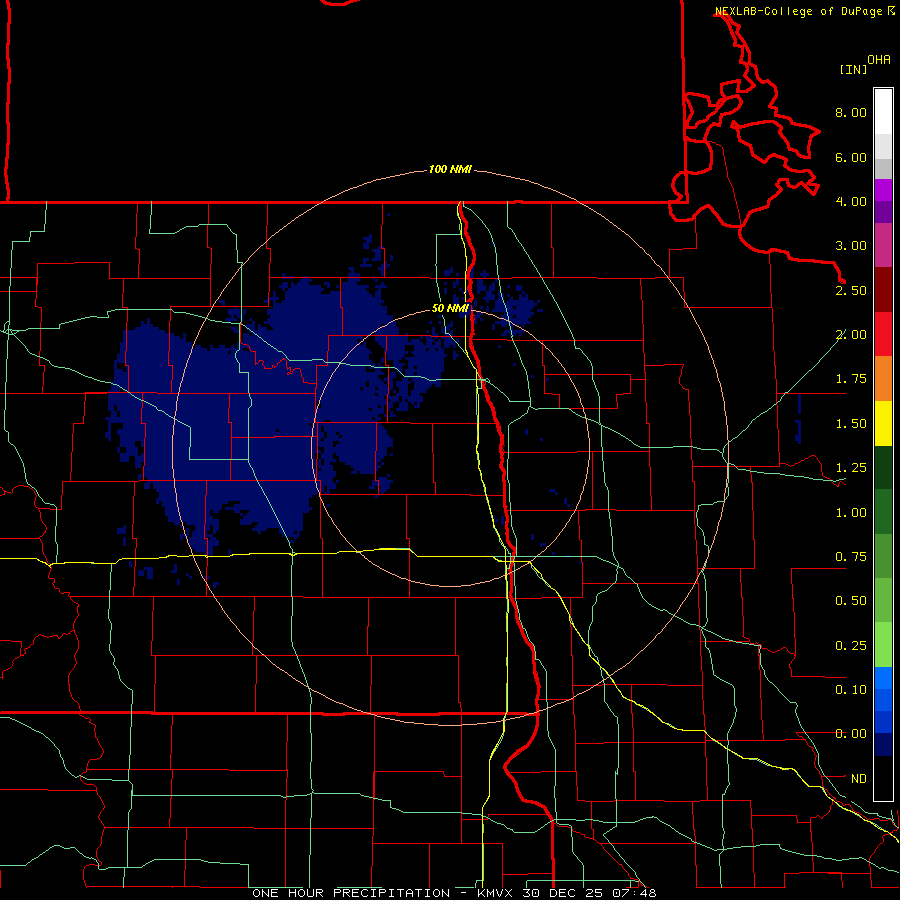Image resolution: width=900 pixels, height=900 pixels.
Task: Click the 6.00 legend value
Action: pyautogui.click(x=851, y=157)
